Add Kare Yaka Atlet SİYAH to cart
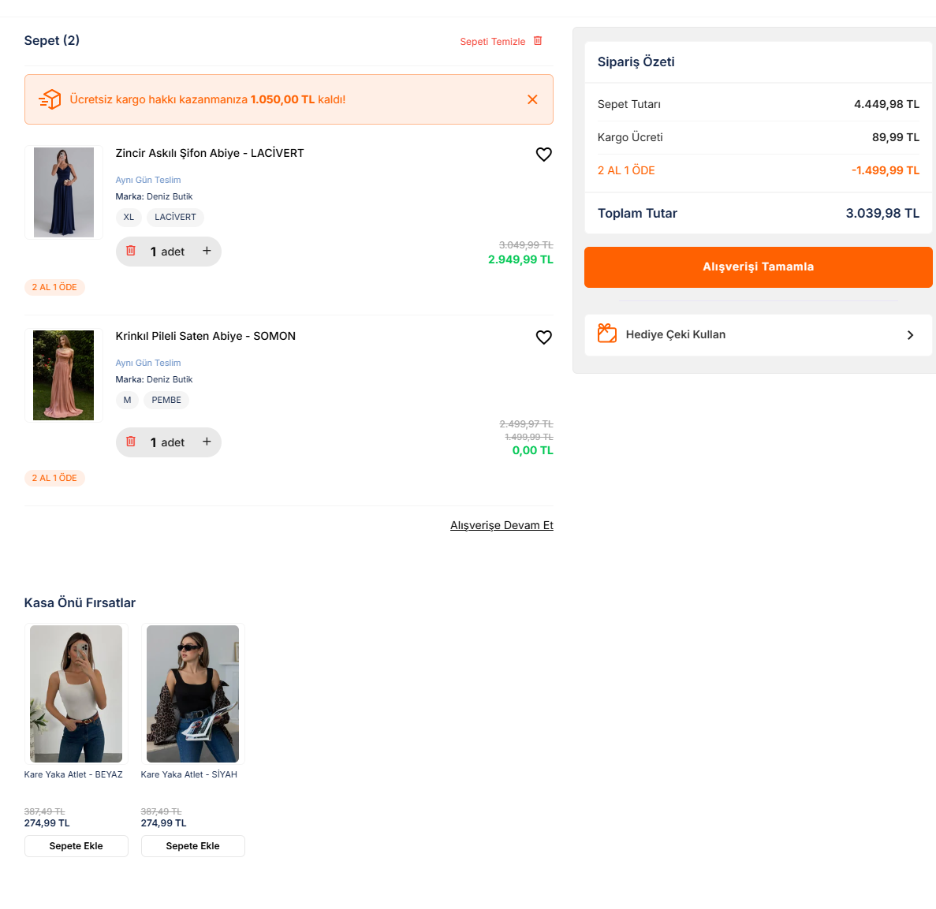936x909 pixels. coord(193,846)
